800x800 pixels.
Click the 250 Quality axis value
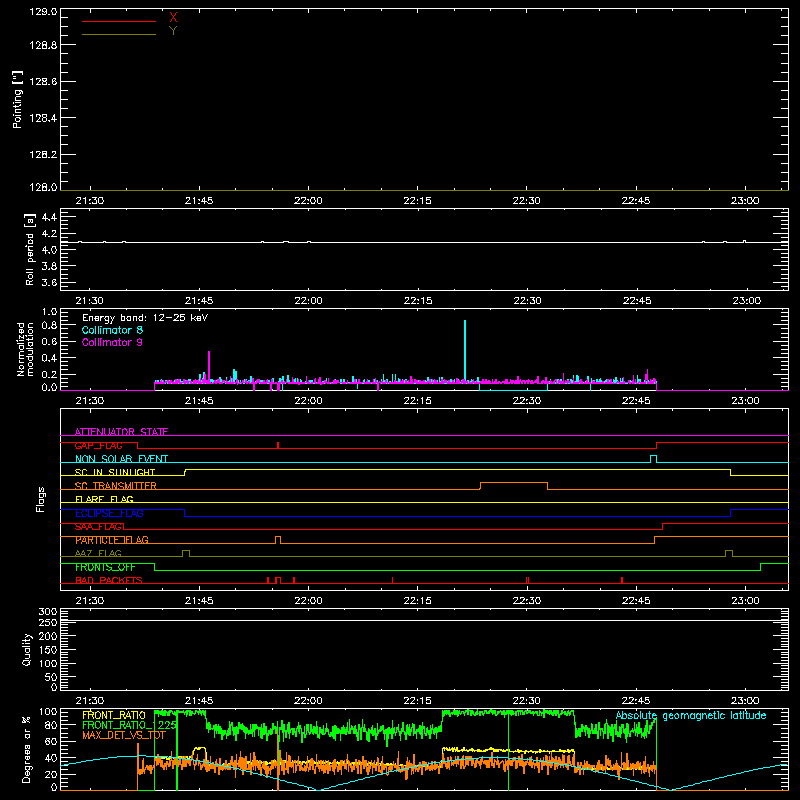(x=48, y=622)
